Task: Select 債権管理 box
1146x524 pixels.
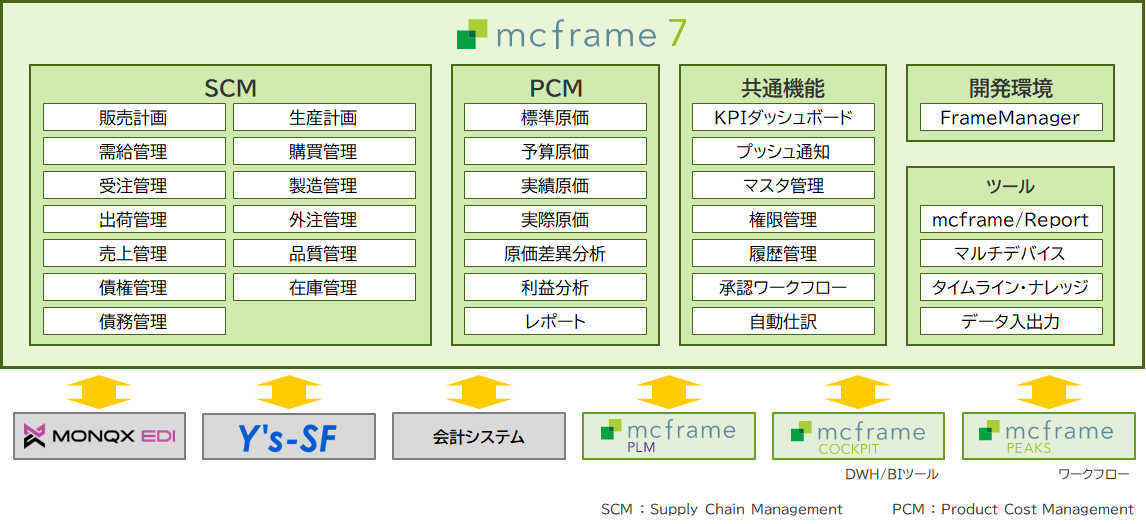Action: click(x=134, y=287)
